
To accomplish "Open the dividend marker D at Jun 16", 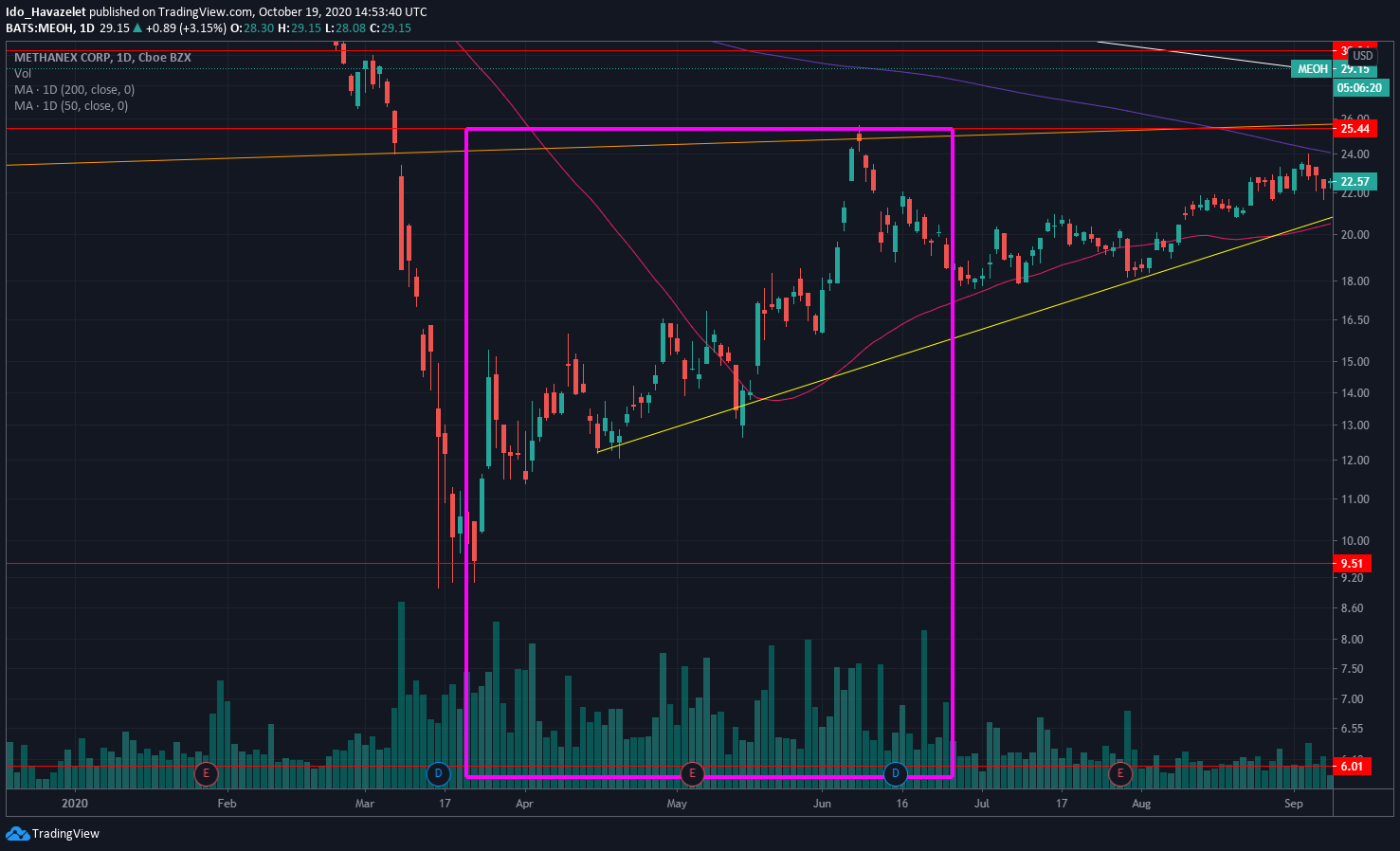I will pyautogui.click(x=896, y=773).
